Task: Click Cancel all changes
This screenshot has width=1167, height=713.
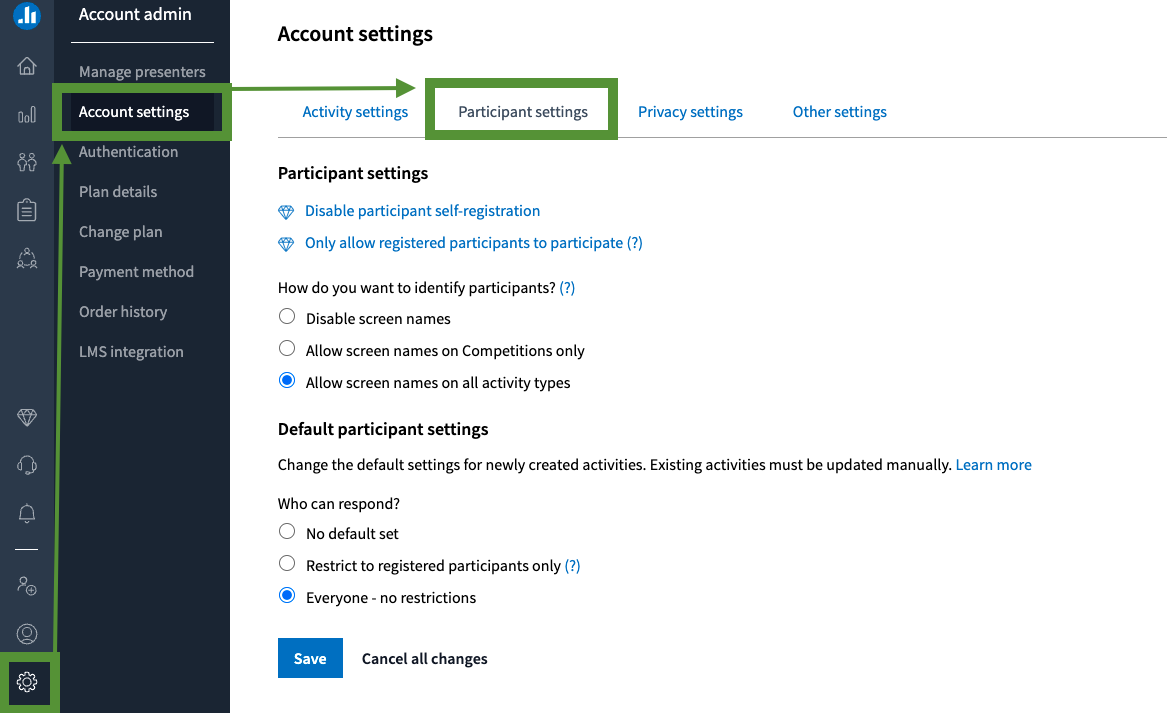Action: 424,659
